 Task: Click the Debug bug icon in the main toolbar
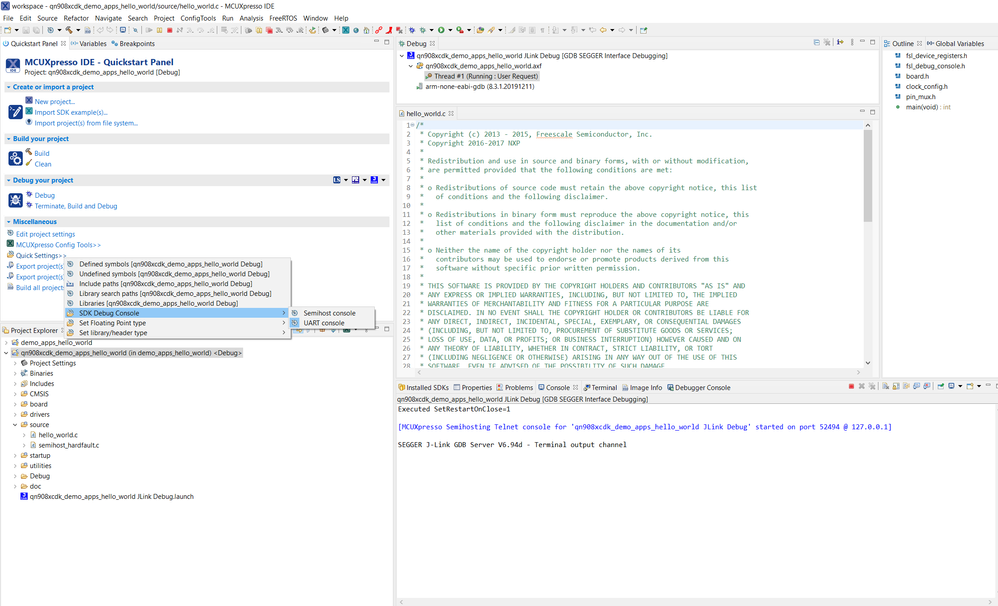(422, 30)
